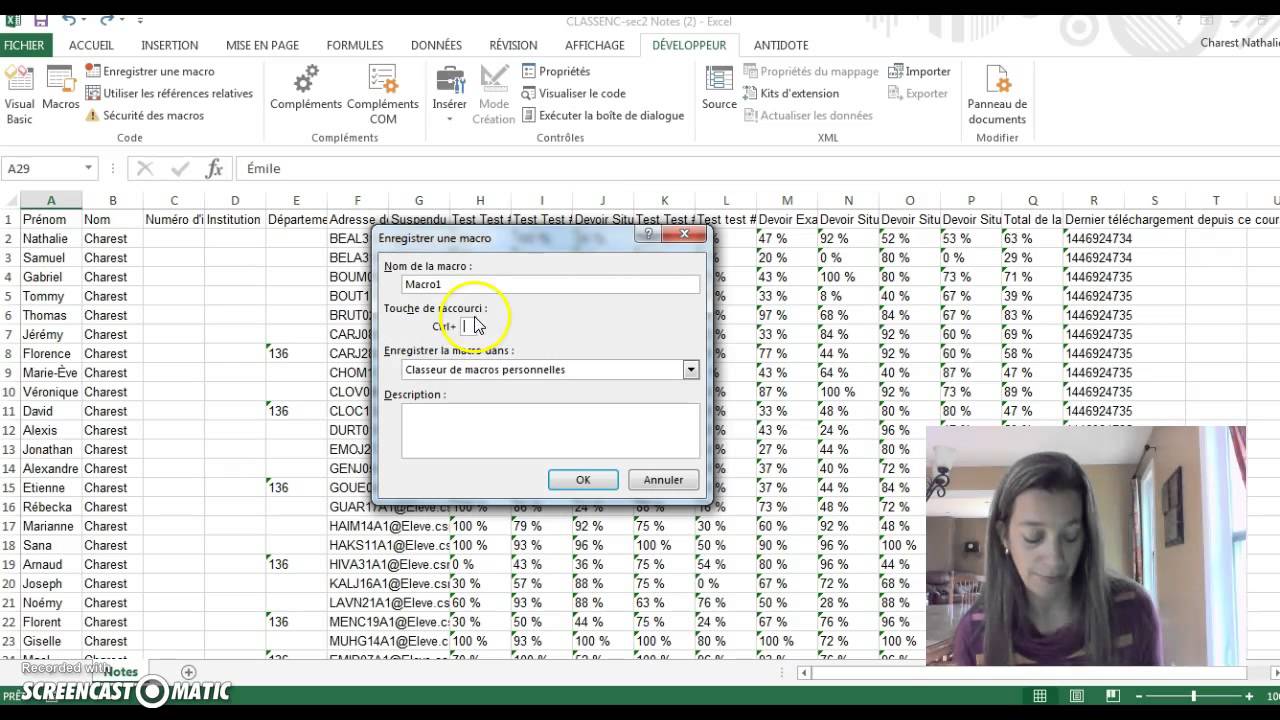Click the macro Description text box
Screen dimensions: 1280x720
551,431
